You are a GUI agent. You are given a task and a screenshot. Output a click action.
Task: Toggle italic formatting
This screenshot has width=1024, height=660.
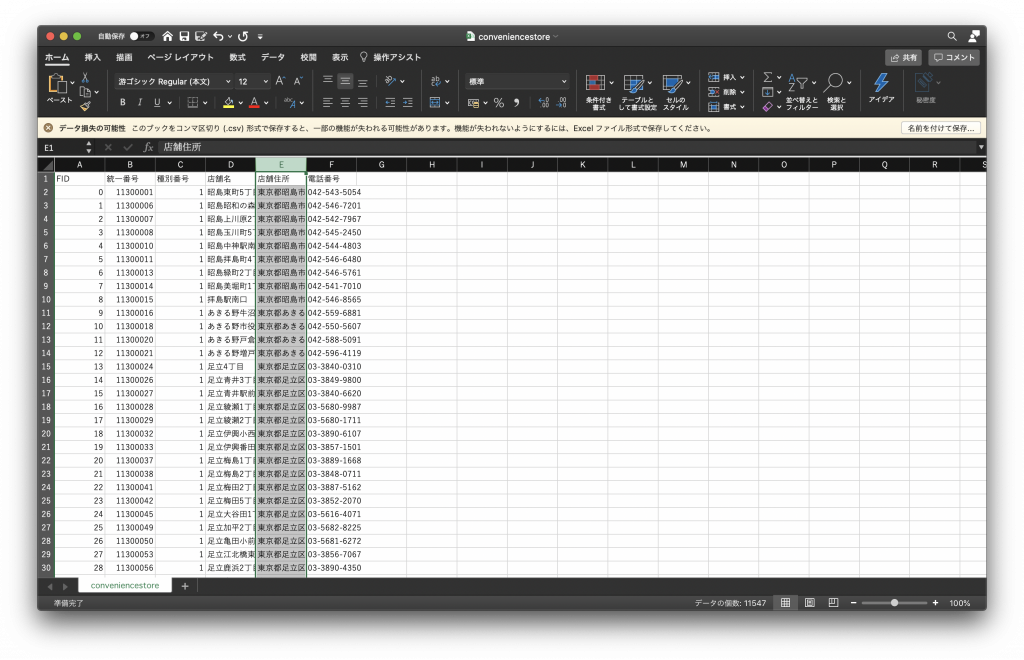[140, 102]
